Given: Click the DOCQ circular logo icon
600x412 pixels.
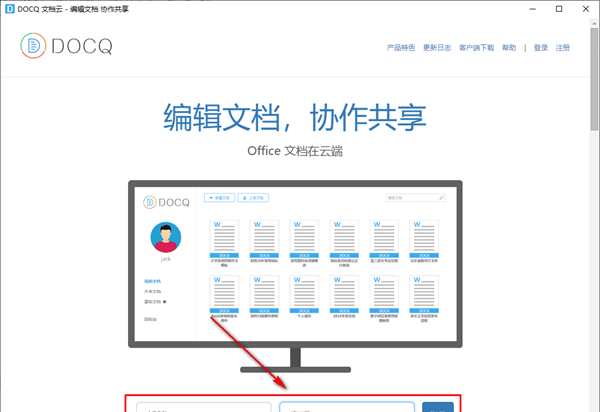Looking at the screenshot, I should (33, 46).
